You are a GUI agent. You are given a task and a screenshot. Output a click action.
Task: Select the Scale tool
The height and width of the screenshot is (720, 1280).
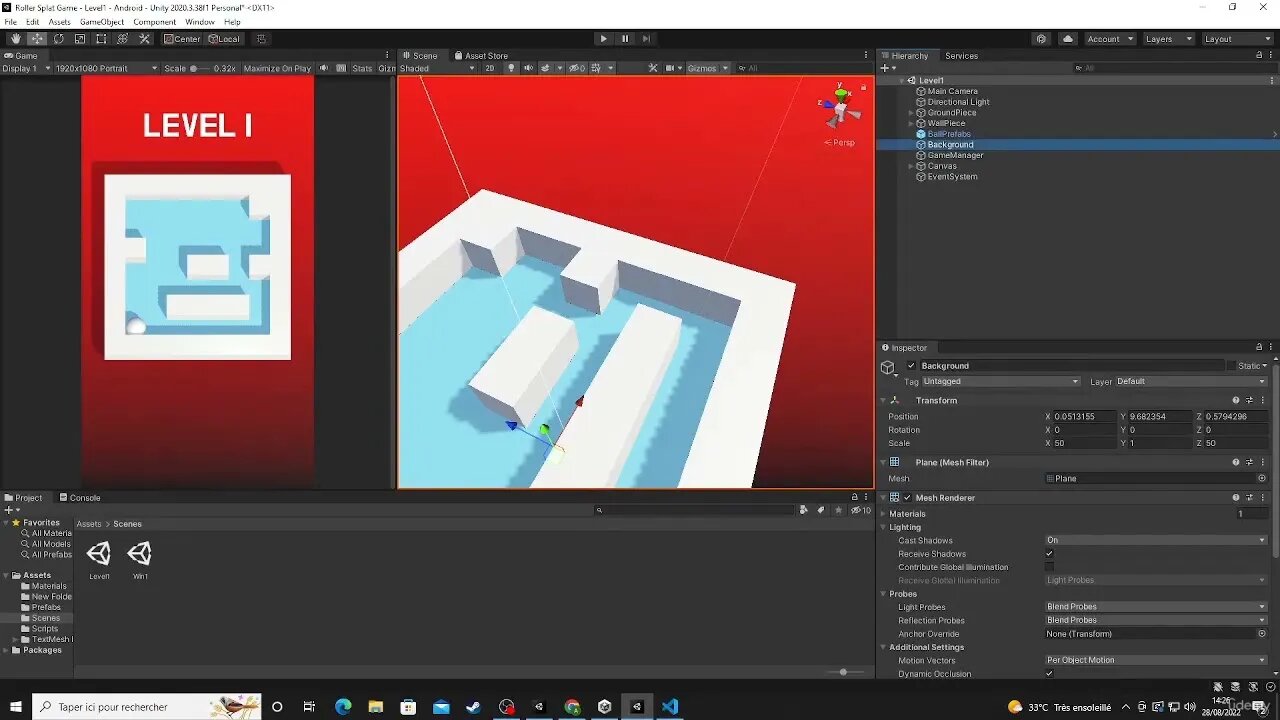[80, 39]
